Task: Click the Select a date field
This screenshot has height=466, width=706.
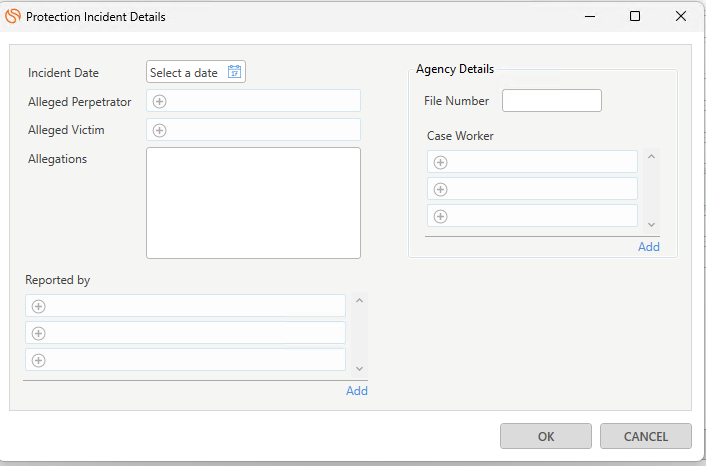Action: 196,72
